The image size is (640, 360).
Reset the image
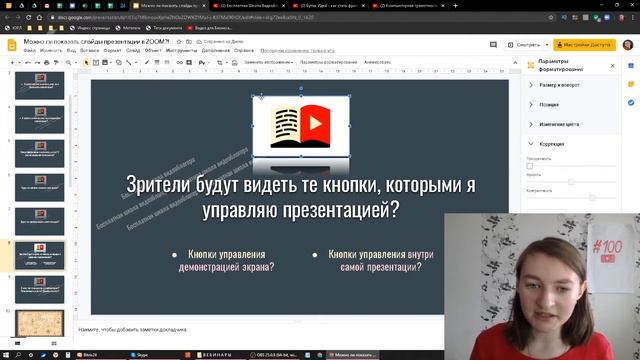point(235,62)
